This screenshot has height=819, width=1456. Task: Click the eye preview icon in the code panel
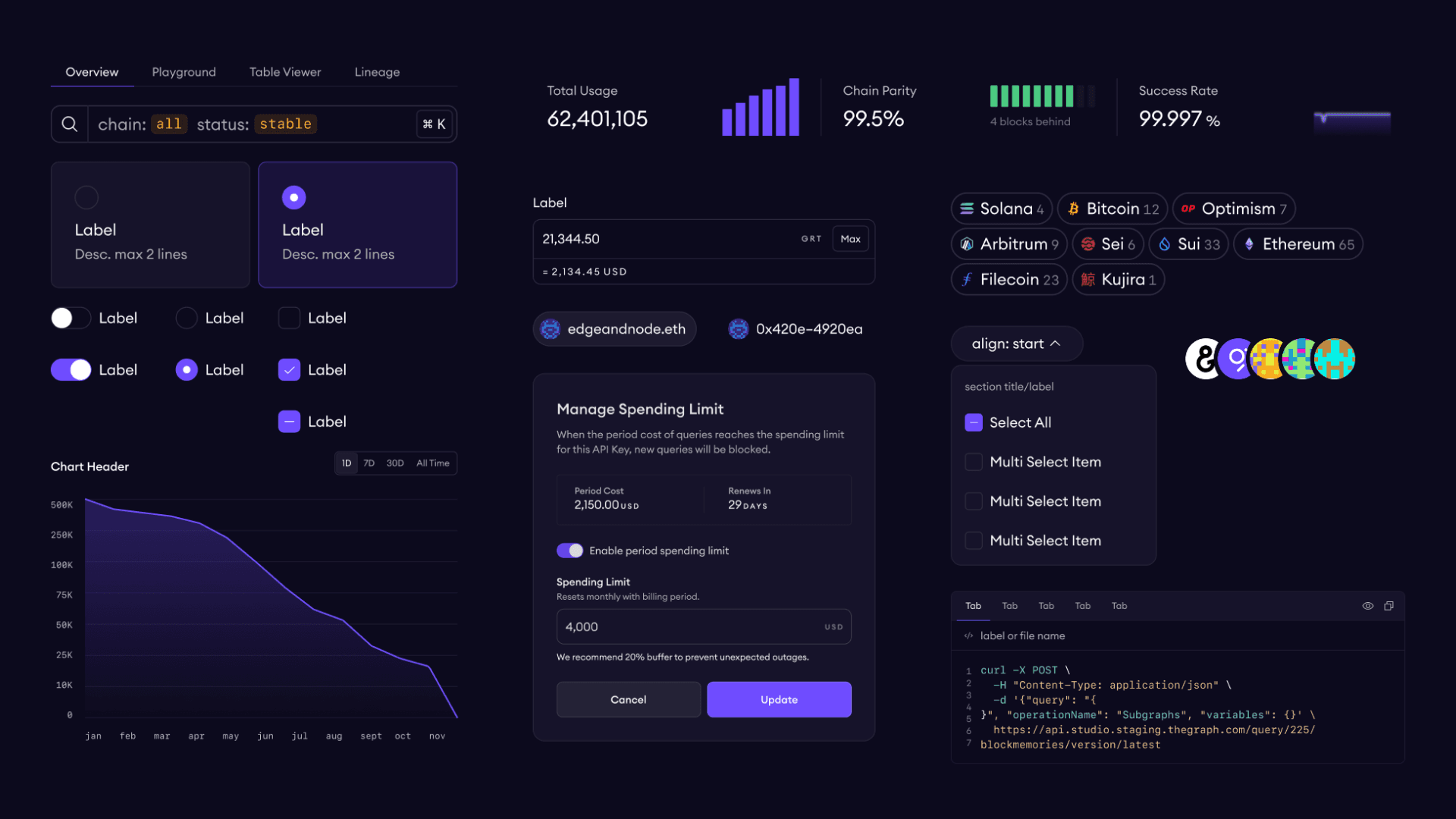tap(1368, 606)
